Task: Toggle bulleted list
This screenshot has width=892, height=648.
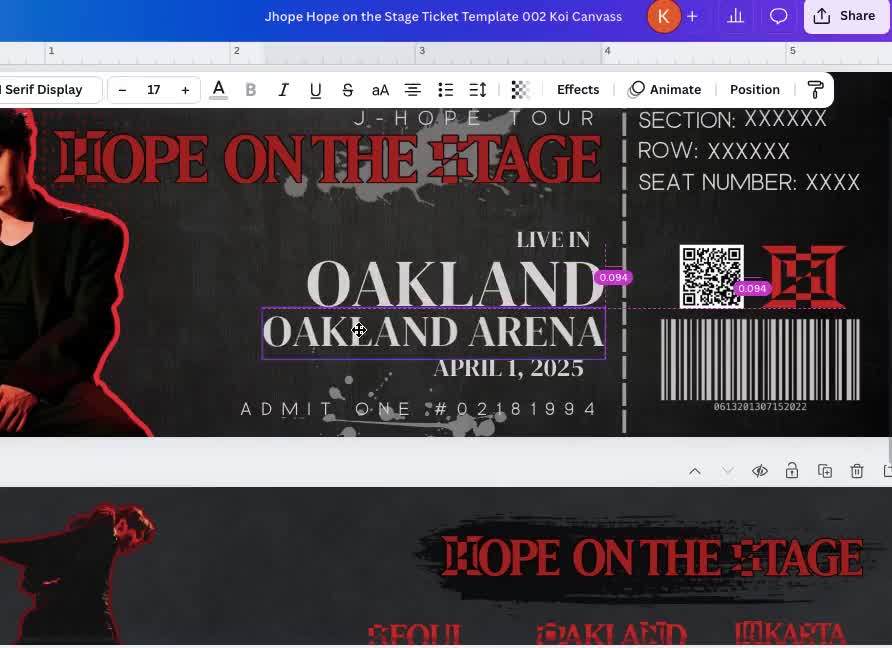Action: 445,90
